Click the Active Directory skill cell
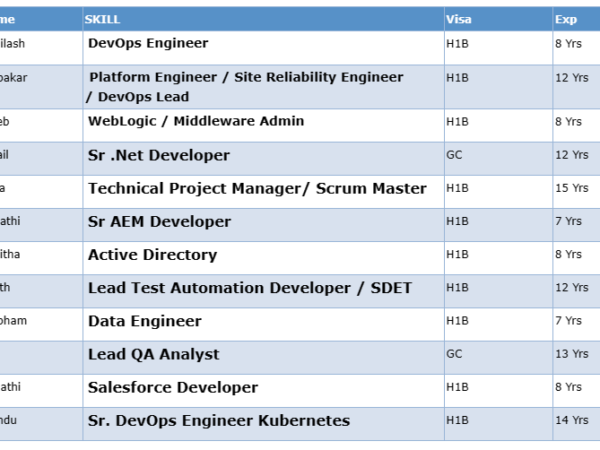 point(152,254)
